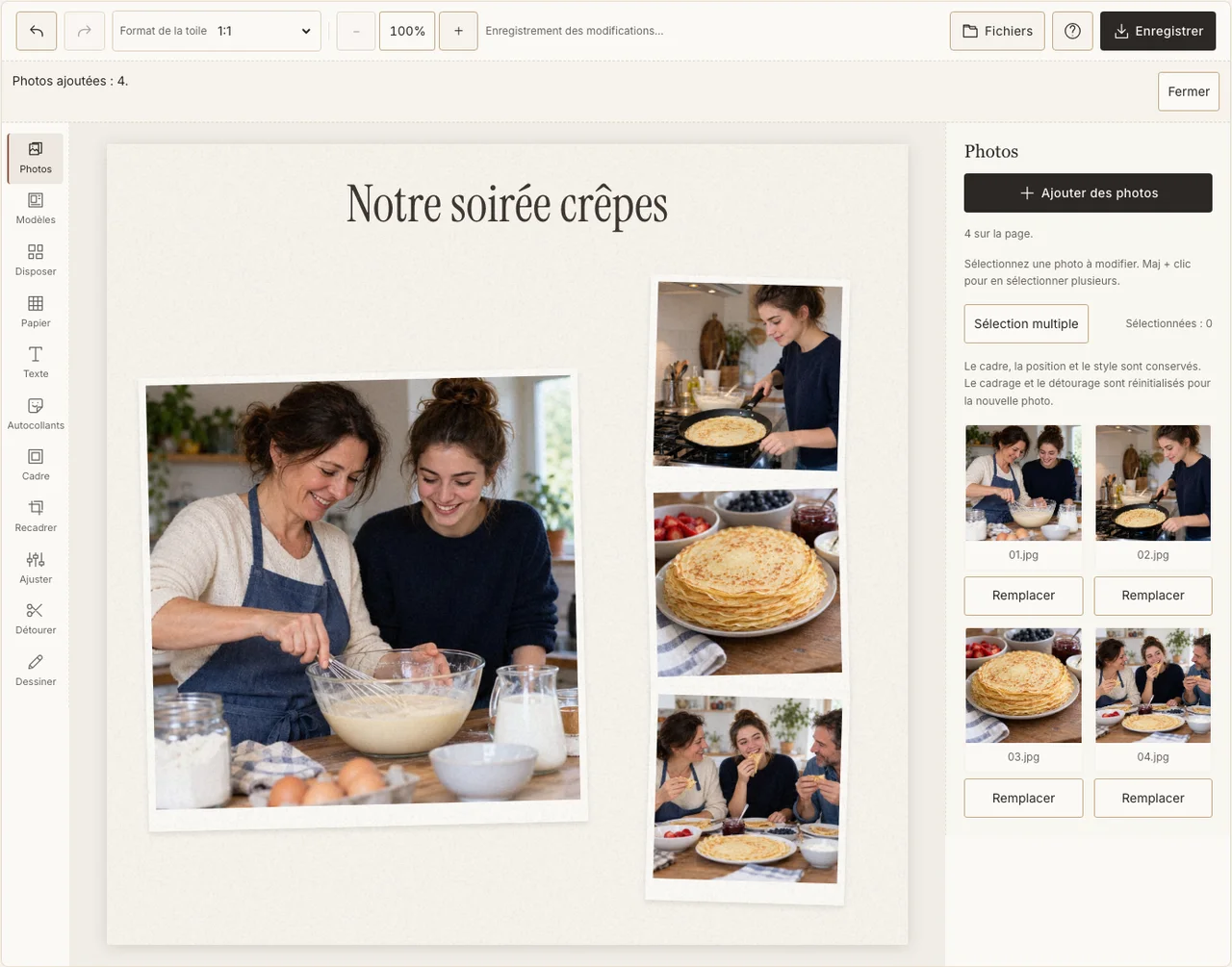Open the Autocollants stickers tool

coord(36,414)
